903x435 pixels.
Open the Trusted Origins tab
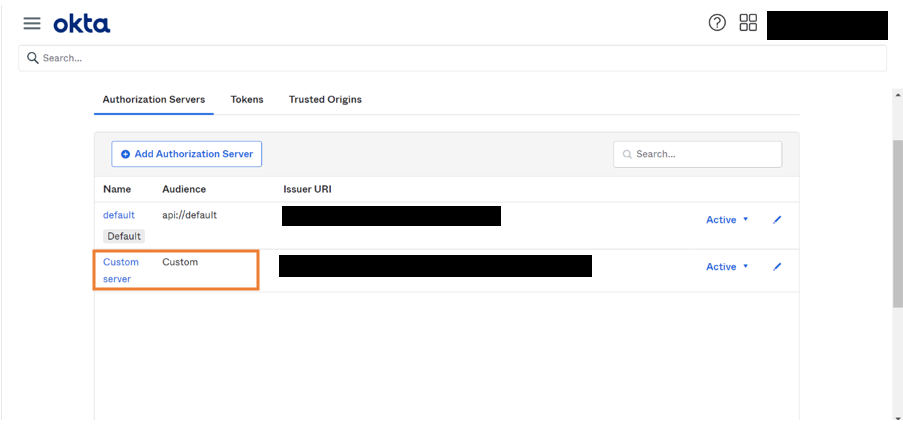point(325,100)
